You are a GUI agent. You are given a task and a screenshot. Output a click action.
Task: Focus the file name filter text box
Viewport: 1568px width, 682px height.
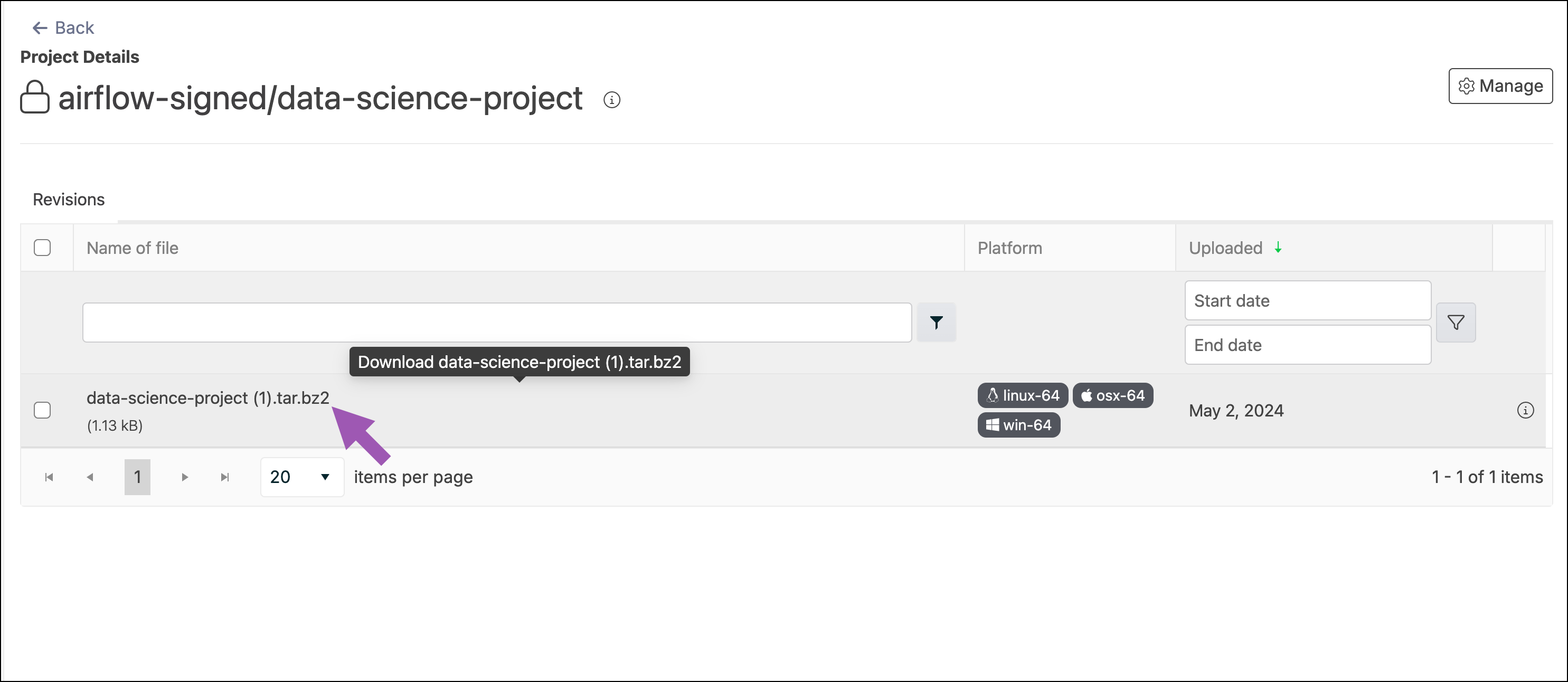pos(497,323)
